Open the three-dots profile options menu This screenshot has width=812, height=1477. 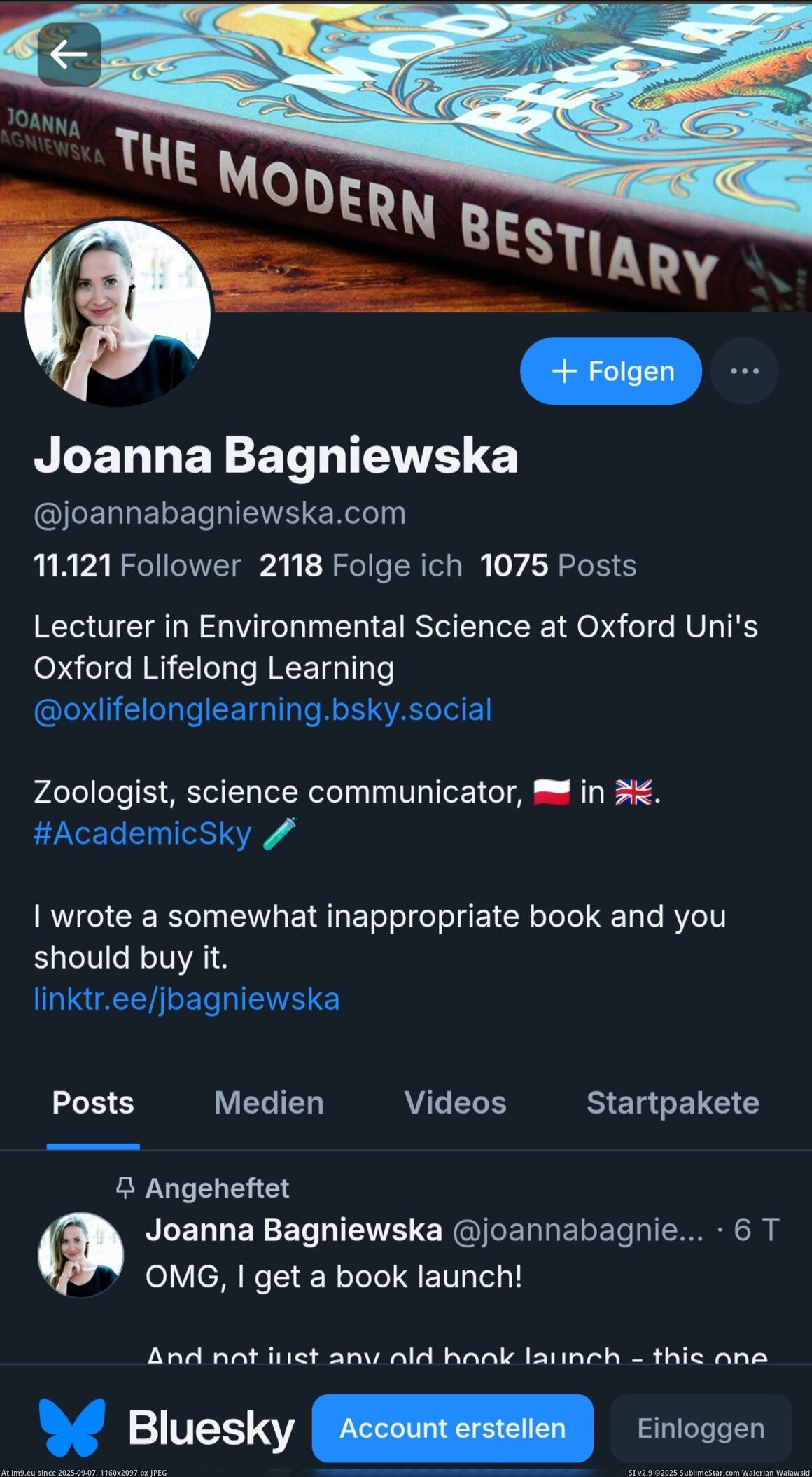pyautogui.click(x=744, y=370)
